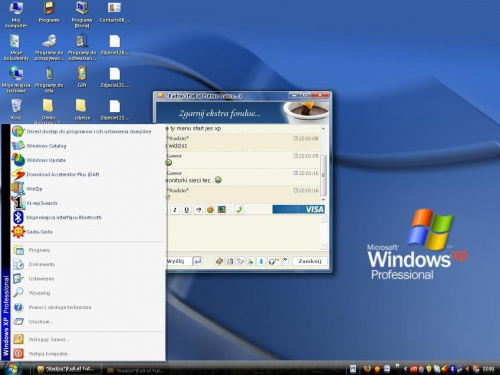The height and width of the screenshot is (375, 500).
Task: Click the brown package icon in chat bottom toolbar
Action: [219, 261]
